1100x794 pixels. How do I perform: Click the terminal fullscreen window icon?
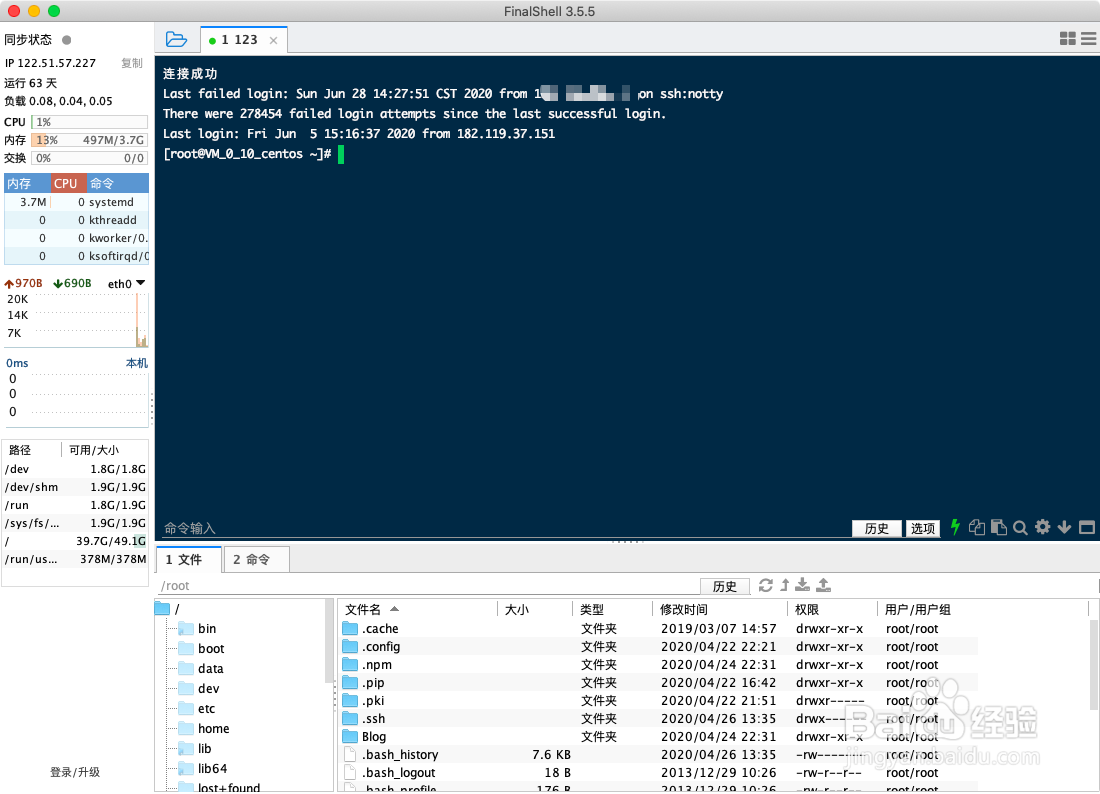1087,527
